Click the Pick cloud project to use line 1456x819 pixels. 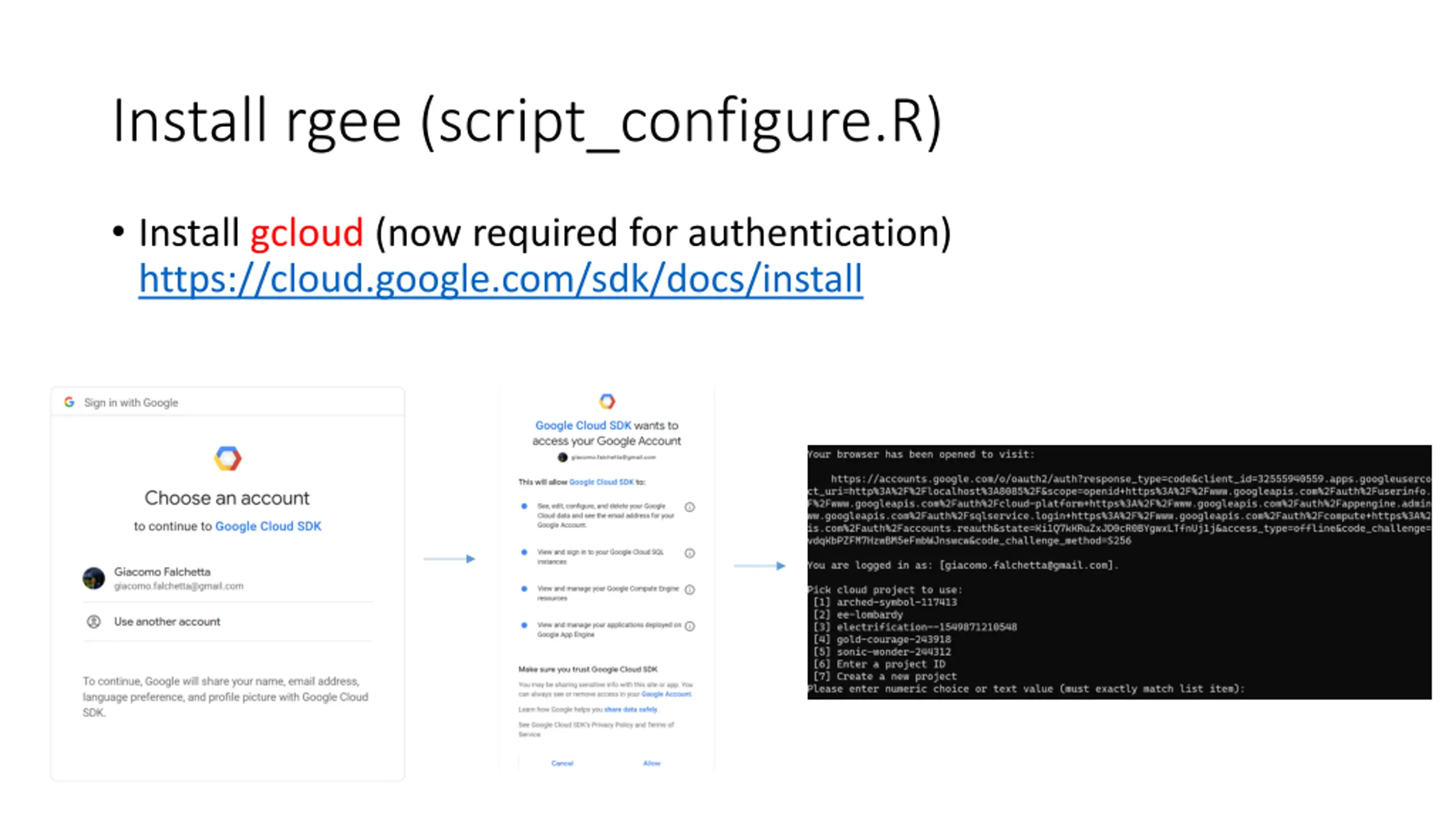click(x=885, y=590)
